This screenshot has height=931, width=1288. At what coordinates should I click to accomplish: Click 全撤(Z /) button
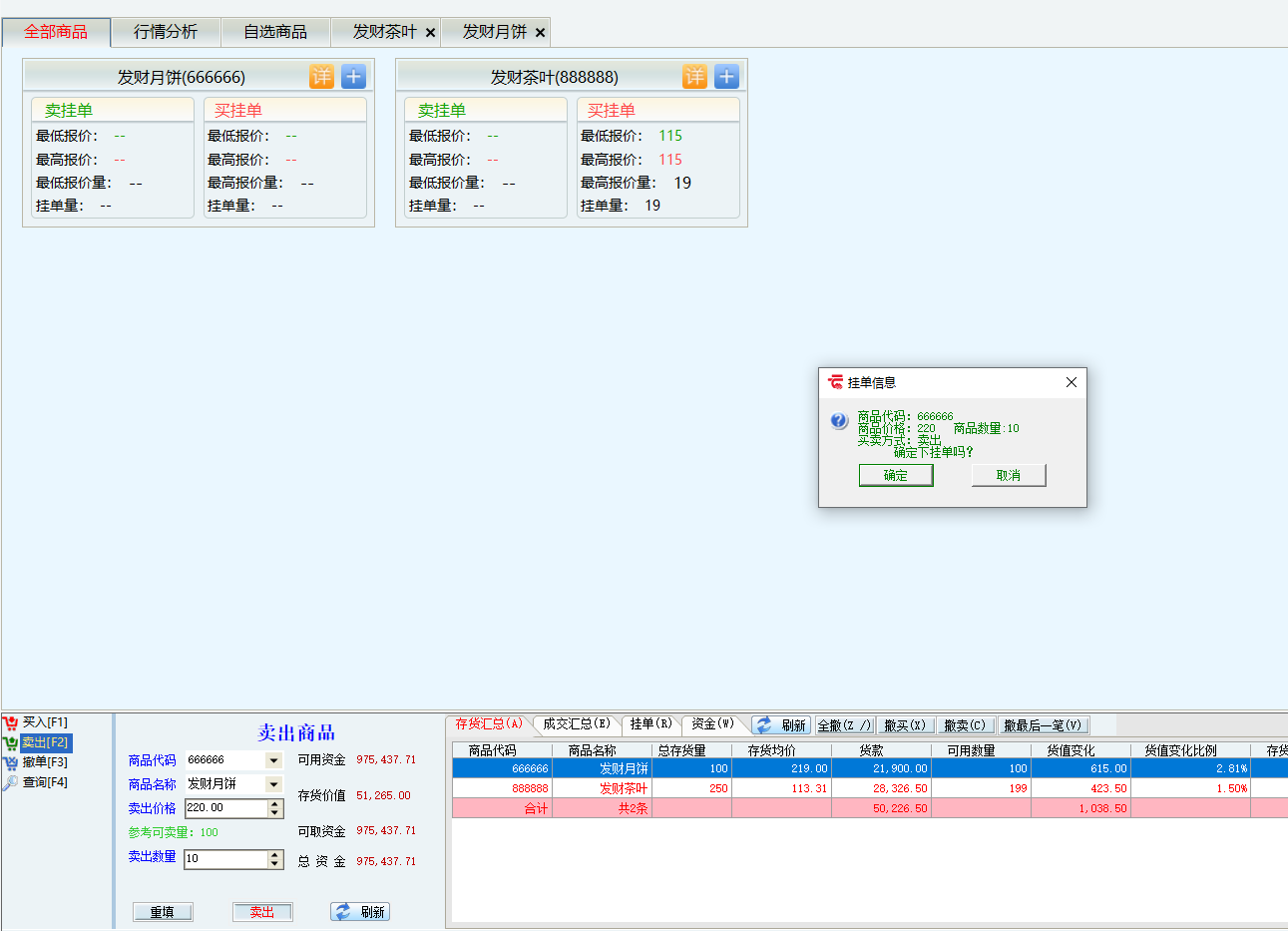(x=845, y=725)
